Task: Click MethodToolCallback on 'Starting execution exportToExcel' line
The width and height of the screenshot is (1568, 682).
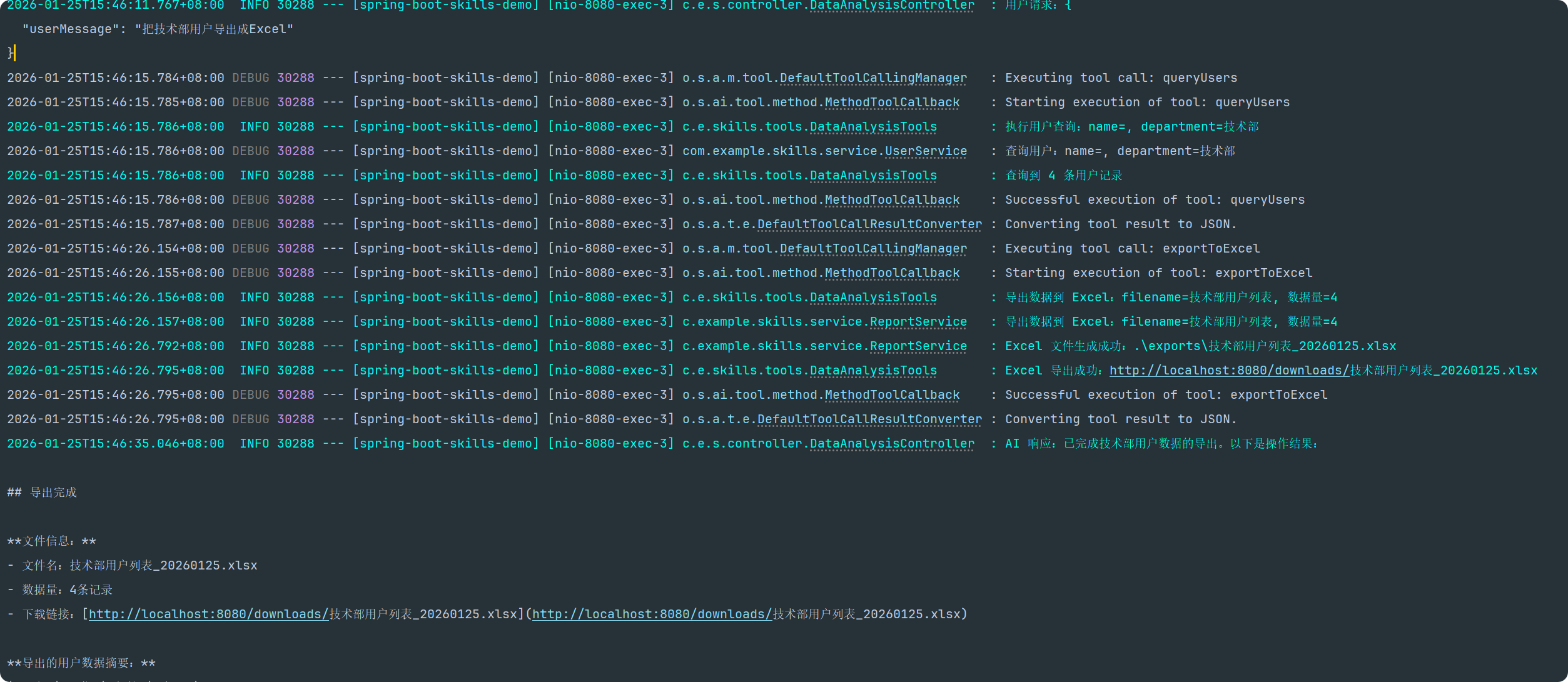Action: pos(892,273)
